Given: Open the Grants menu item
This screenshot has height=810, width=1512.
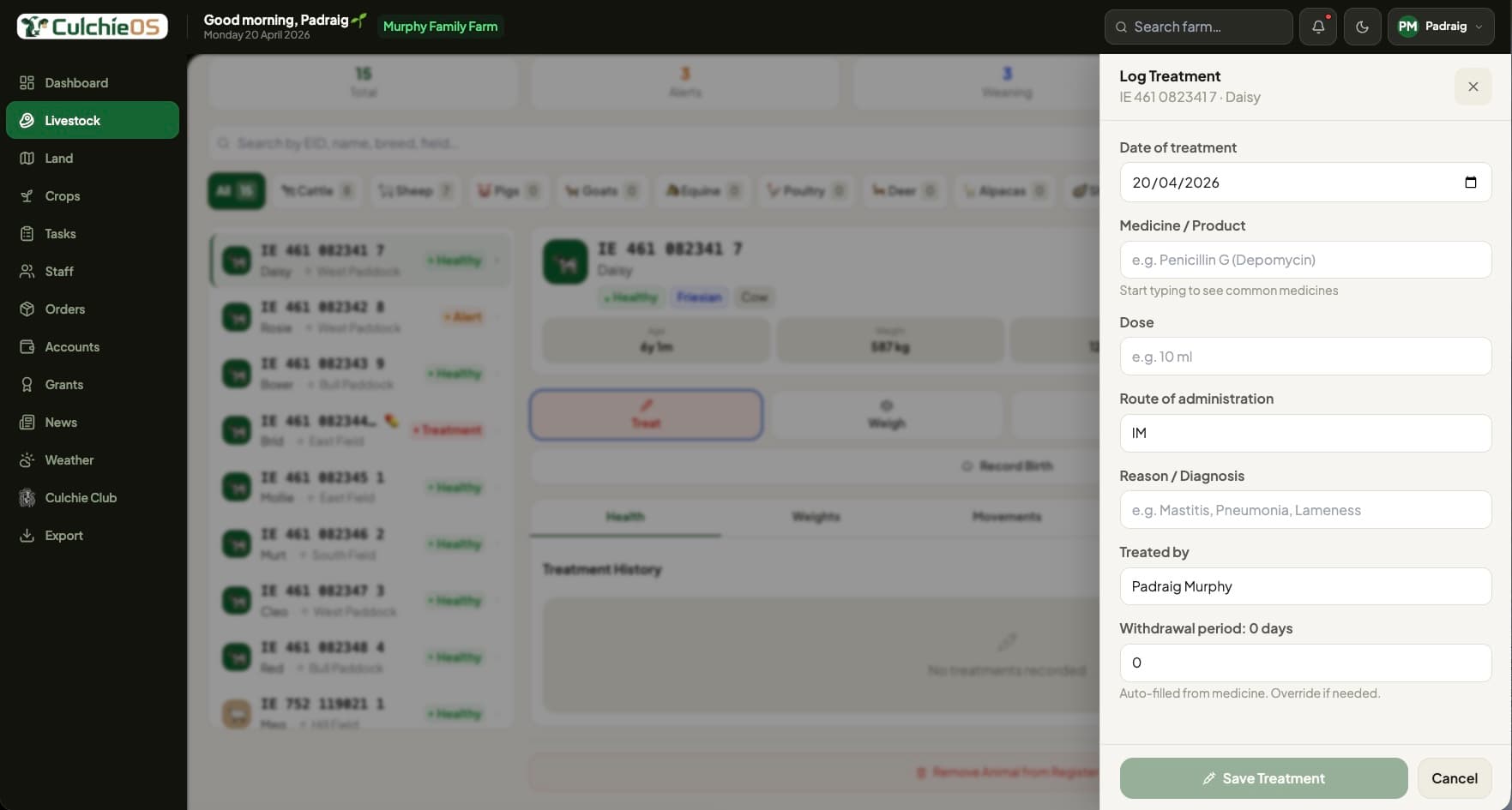Looking at the screenshot, I should [x=63, y=385].
